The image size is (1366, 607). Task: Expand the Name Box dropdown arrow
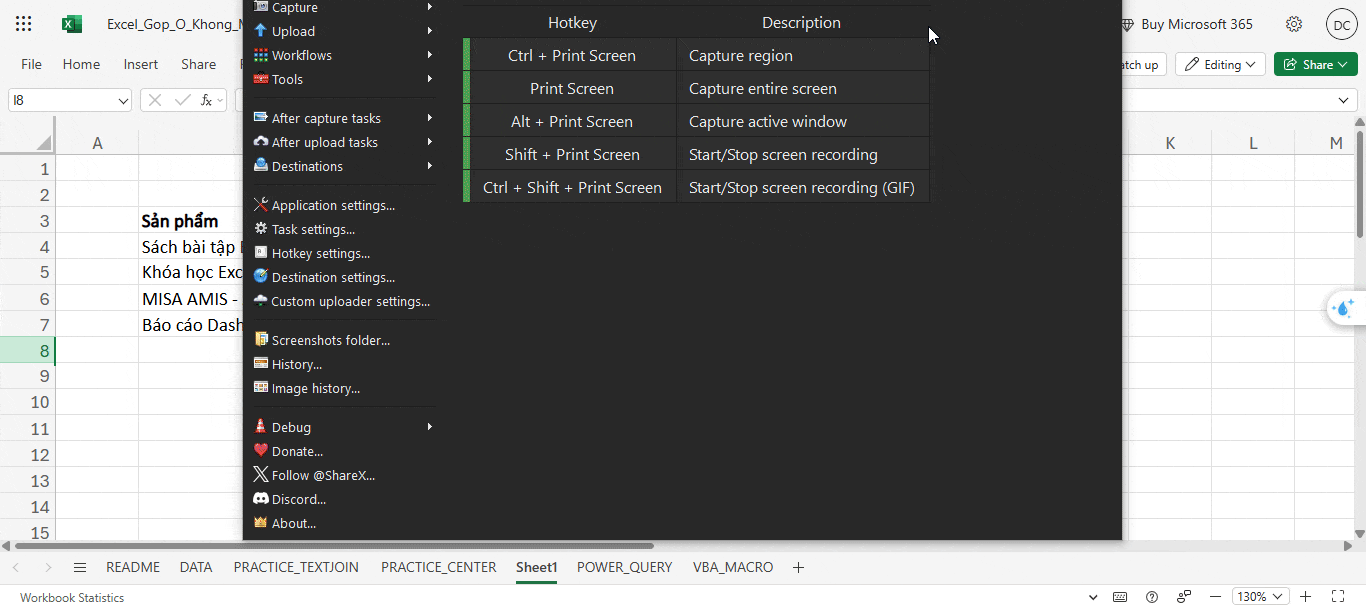pyautogui.click(x=123, y=101)
